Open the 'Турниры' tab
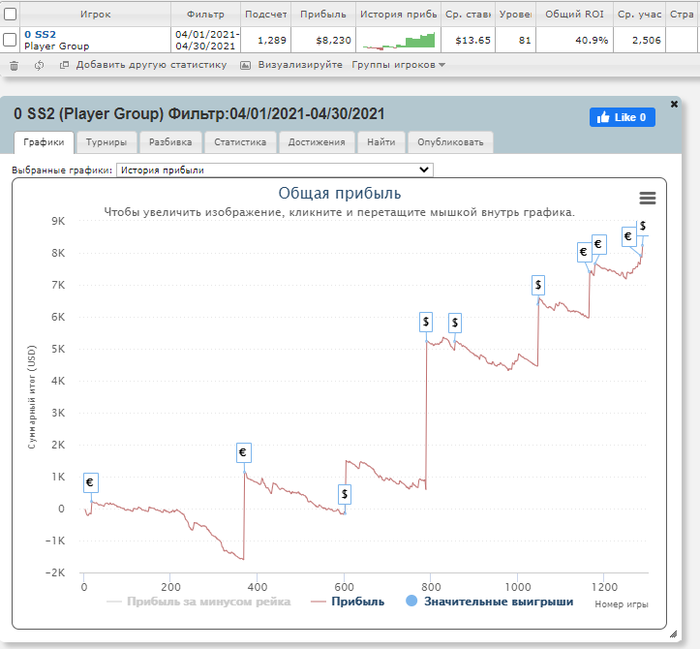The image size is (700, 649). click(106, 142)
